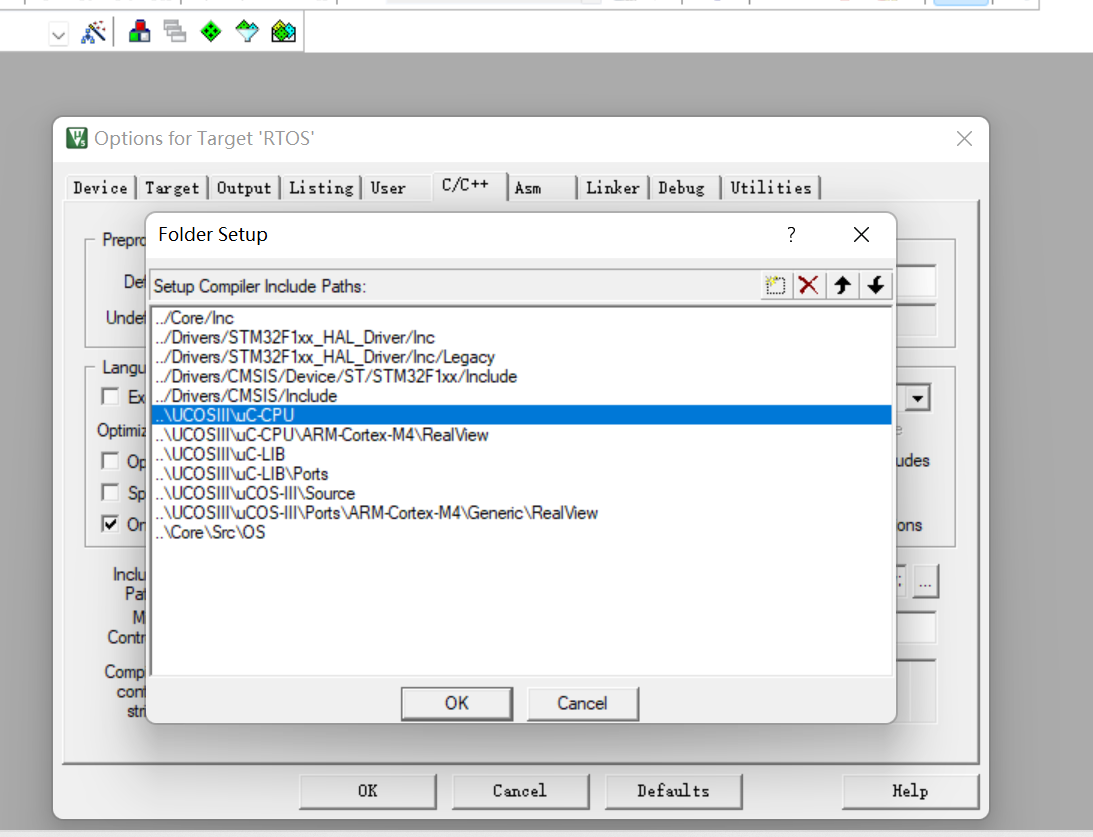Confirm Folder Setup with OK
Screen dimensions: 1093x837
(457, 703)
